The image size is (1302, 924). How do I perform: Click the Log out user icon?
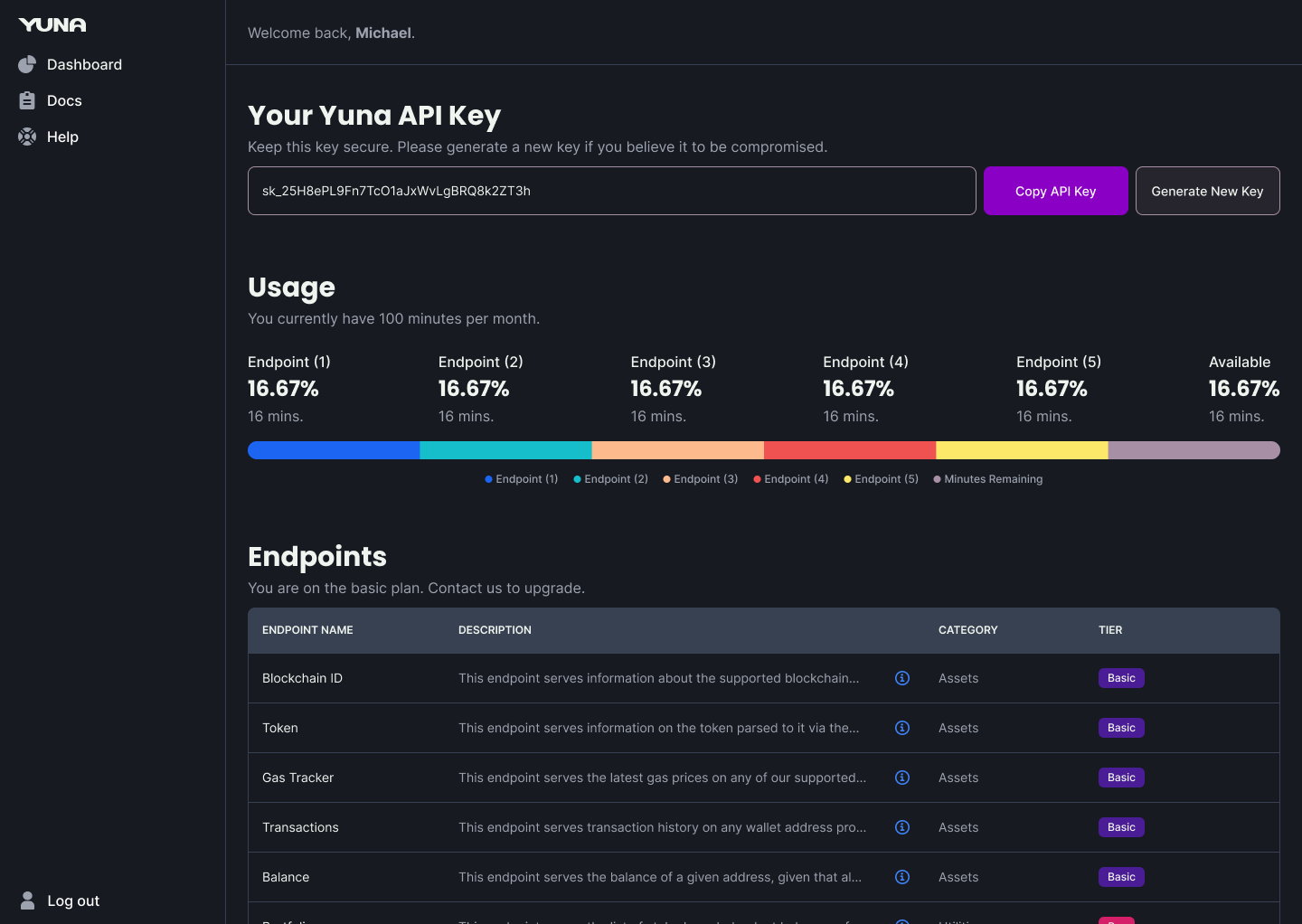click(x=28, y=900)
